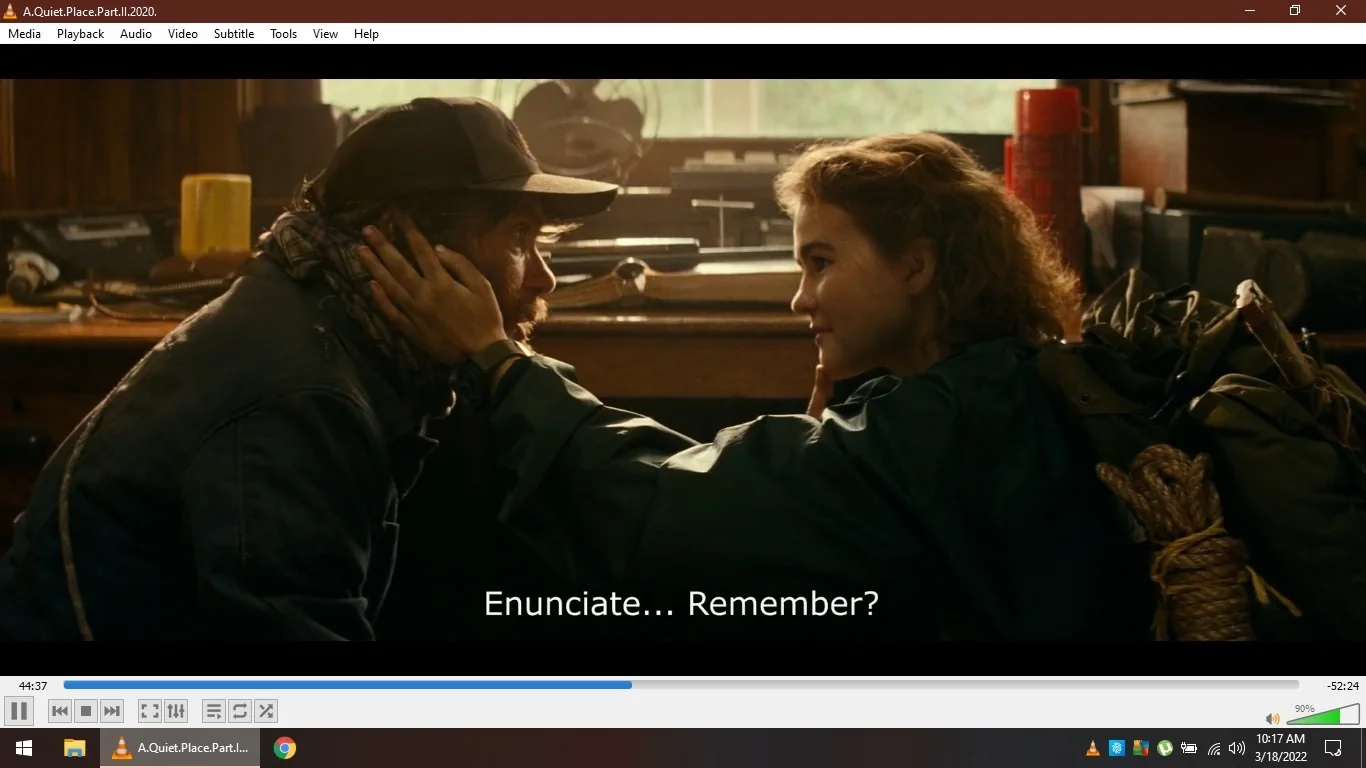Toggle fullscreen video mode
The image size is (1366, 768).
(x=150, y=711)
